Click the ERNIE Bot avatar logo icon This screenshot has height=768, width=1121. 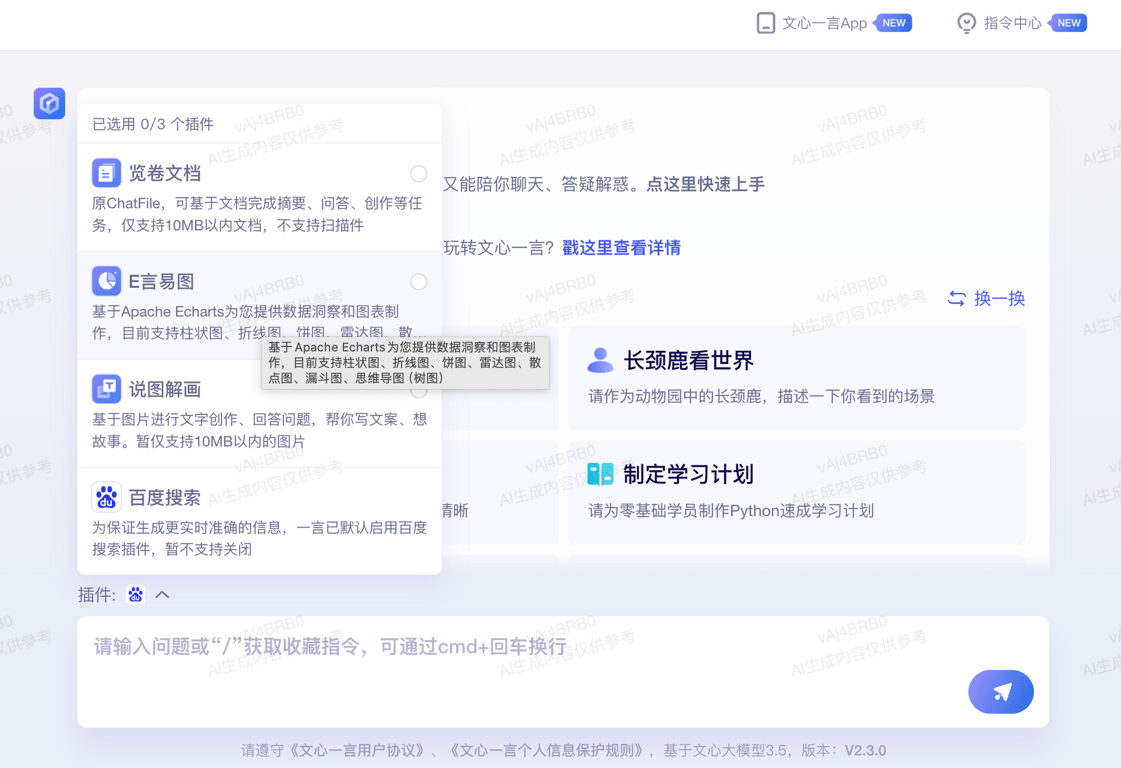coord(49,104)
